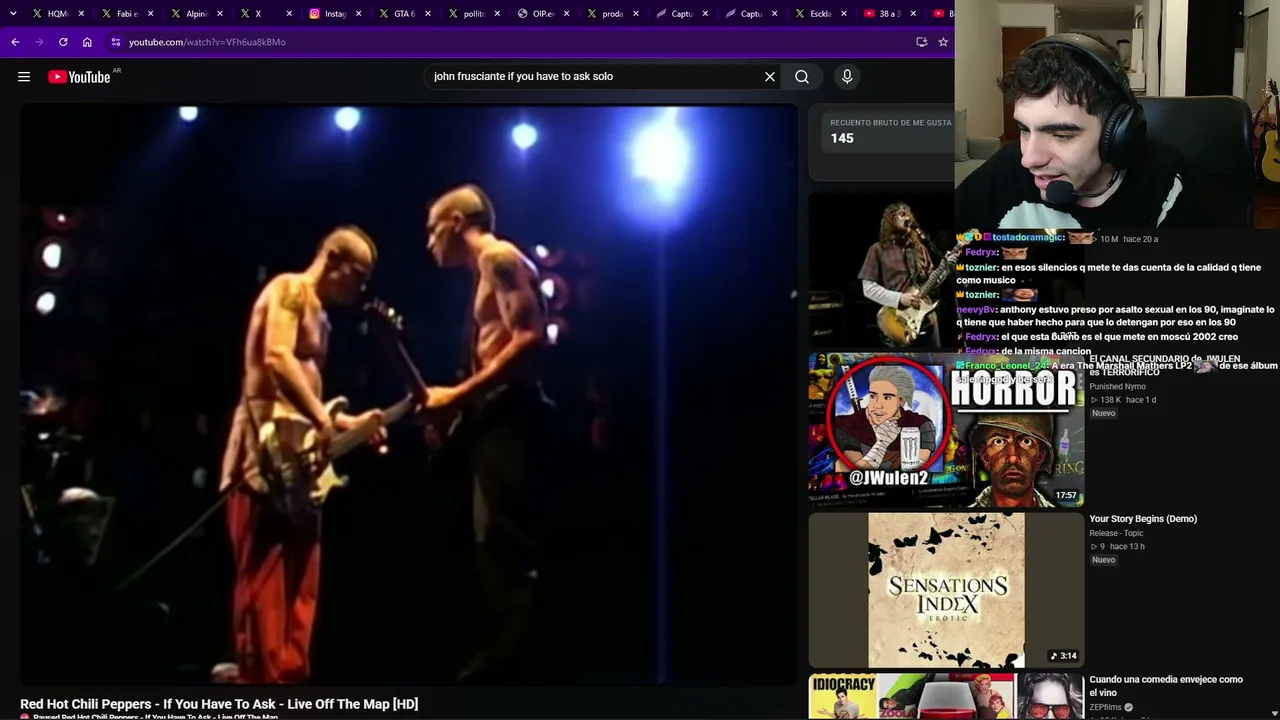Image resolution: width=1280 pixels, height=720 pixels.
Task: Switch to the Alpini X tab
Action: pyautogui.click(x=196, y=14)
